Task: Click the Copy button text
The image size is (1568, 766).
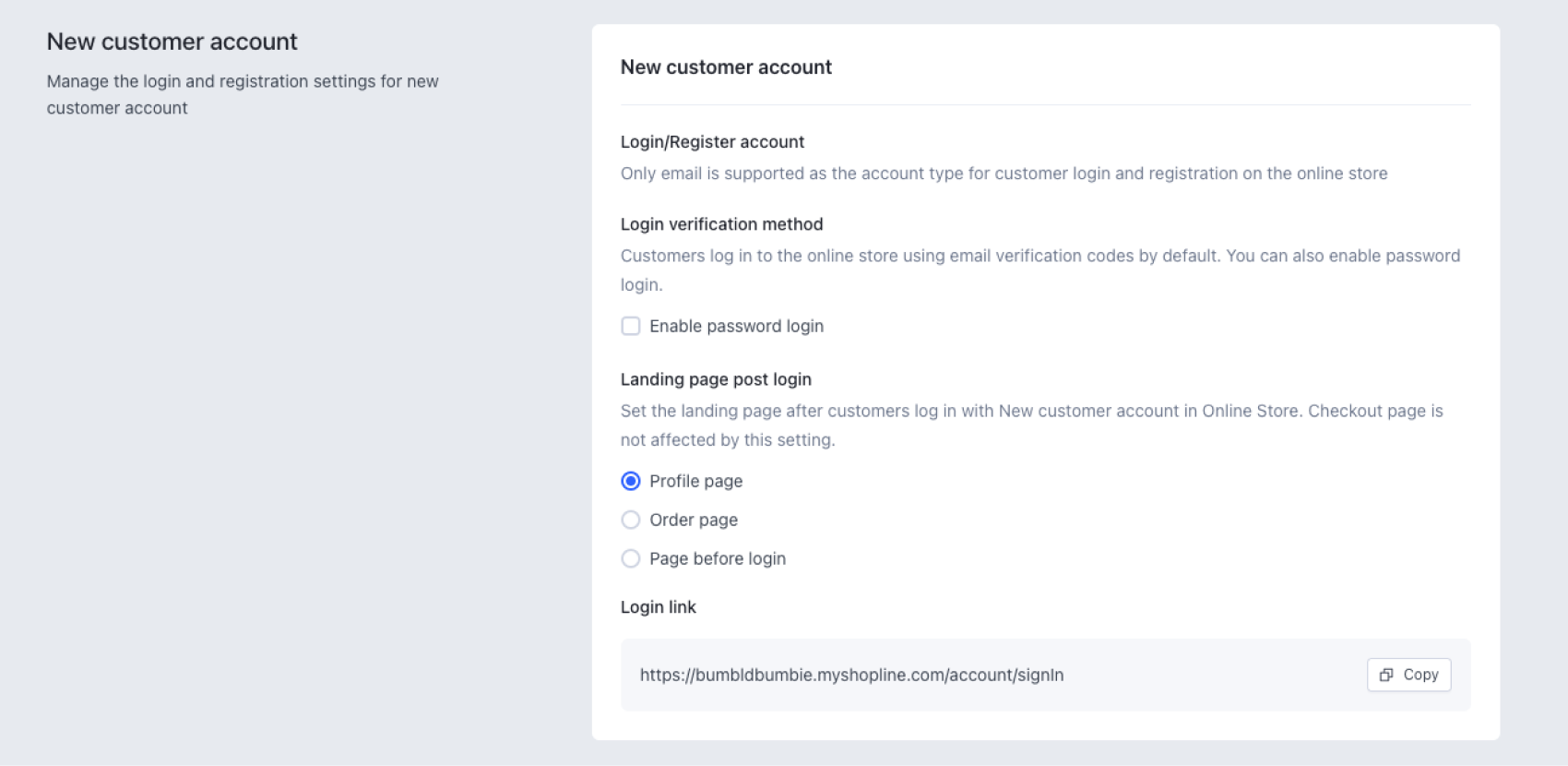Action: tap(1420, 675)
